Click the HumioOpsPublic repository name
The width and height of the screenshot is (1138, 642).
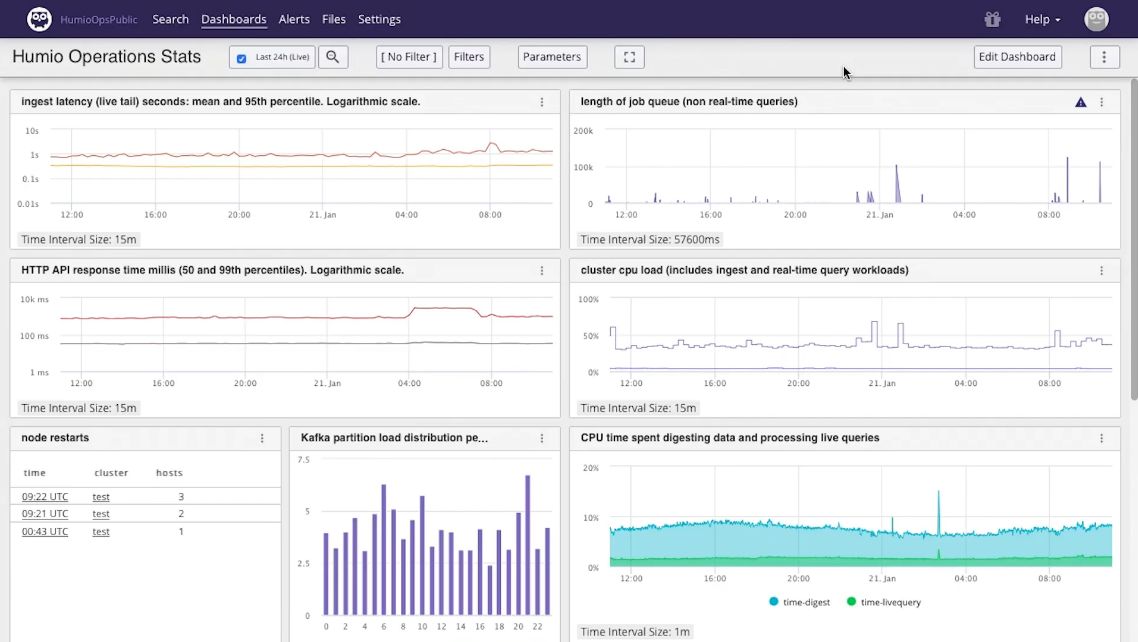pos(99,20)
